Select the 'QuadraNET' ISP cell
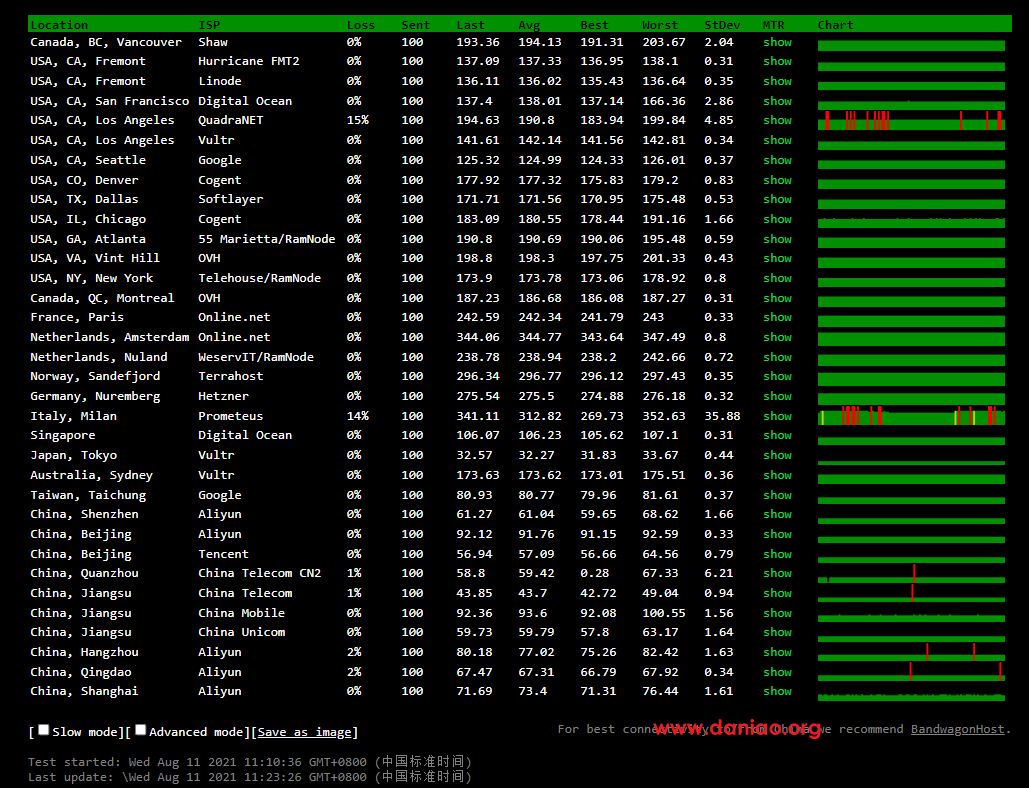 click(230, 120)
